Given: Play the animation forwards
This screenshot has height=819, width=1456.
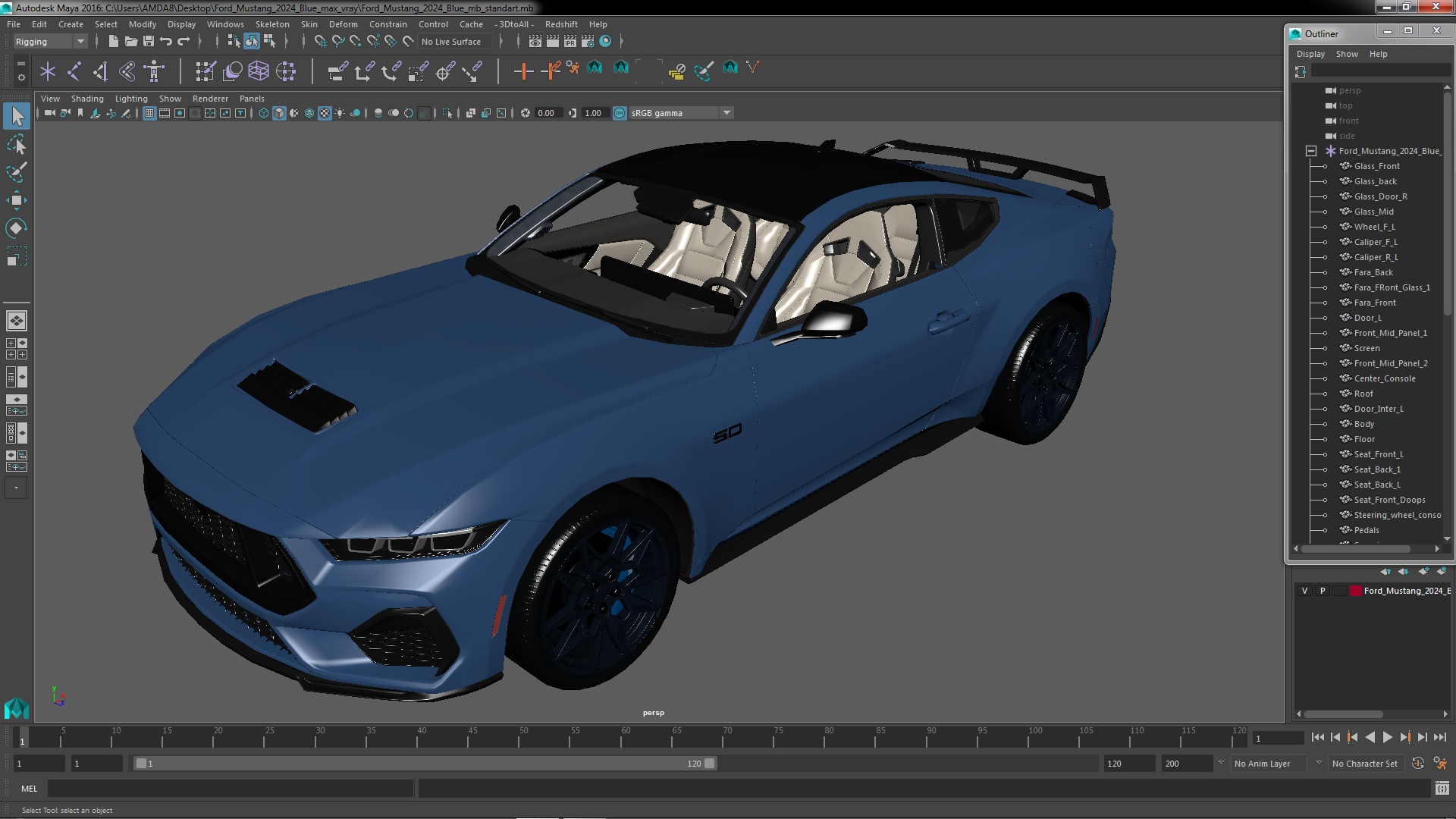Looking at the screenshot, I should (1387, 737).
